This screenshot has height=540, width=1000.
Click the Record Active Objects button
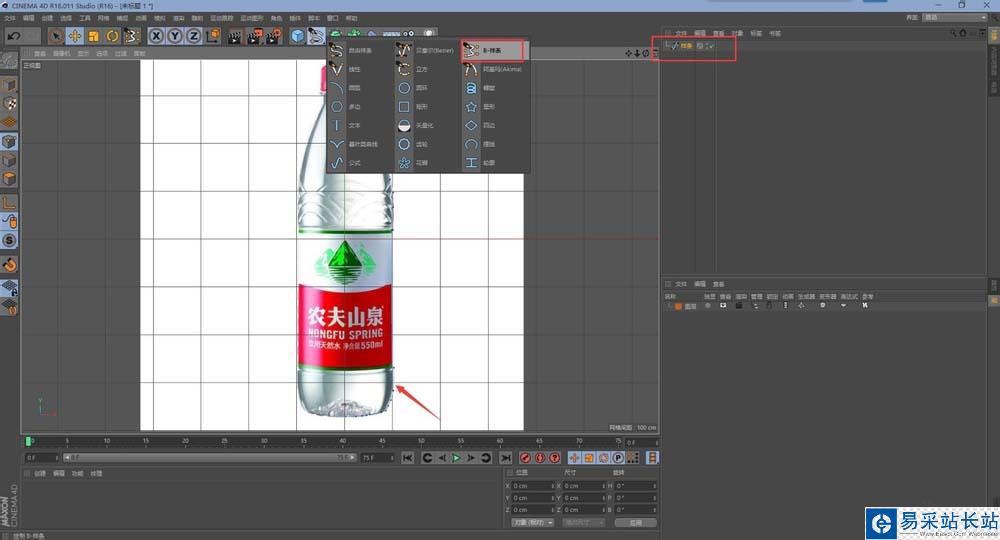point(526,458)
